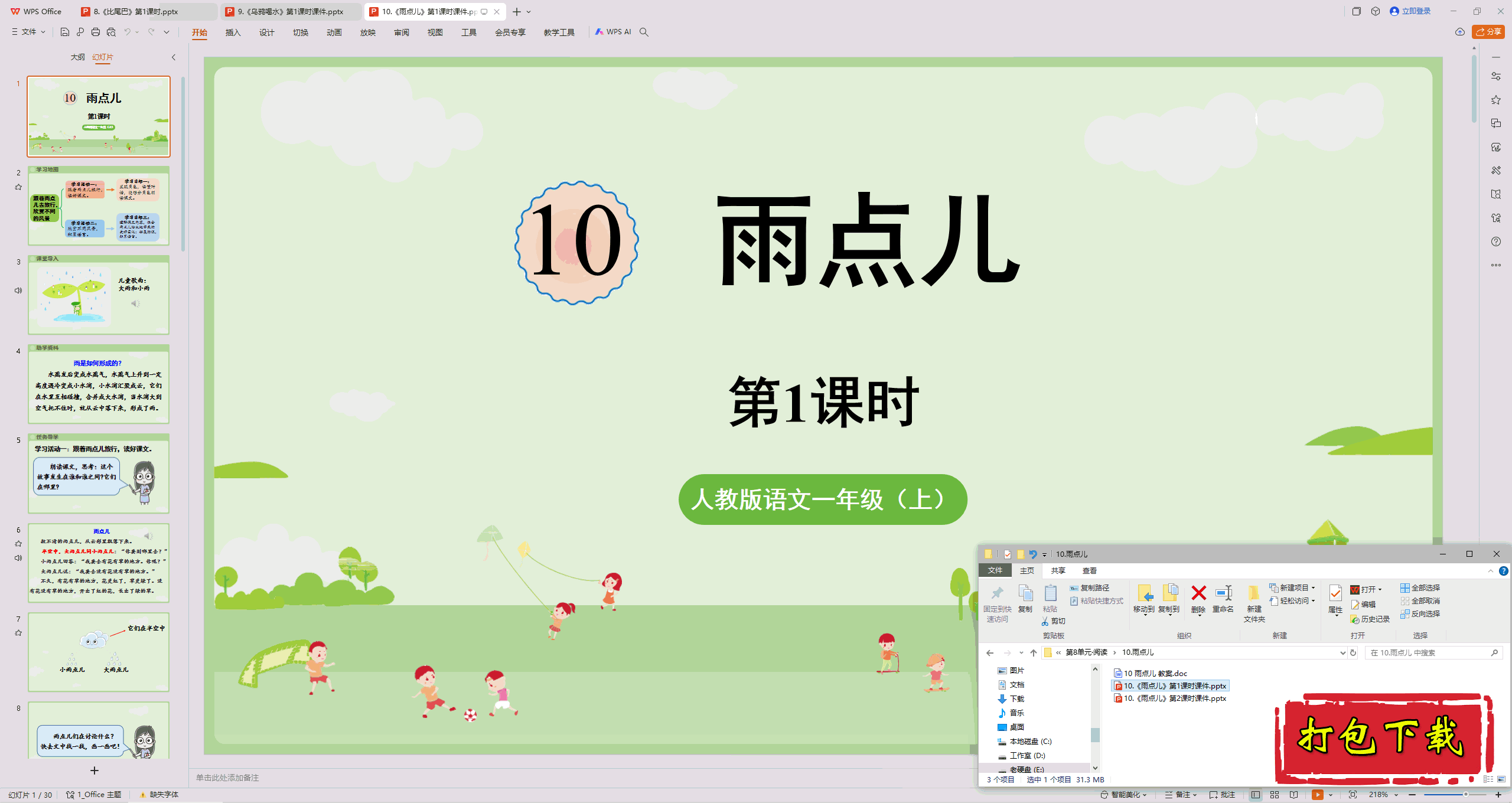
Task: Click the add new slide plus button
Action: click(x=94, y=771)
